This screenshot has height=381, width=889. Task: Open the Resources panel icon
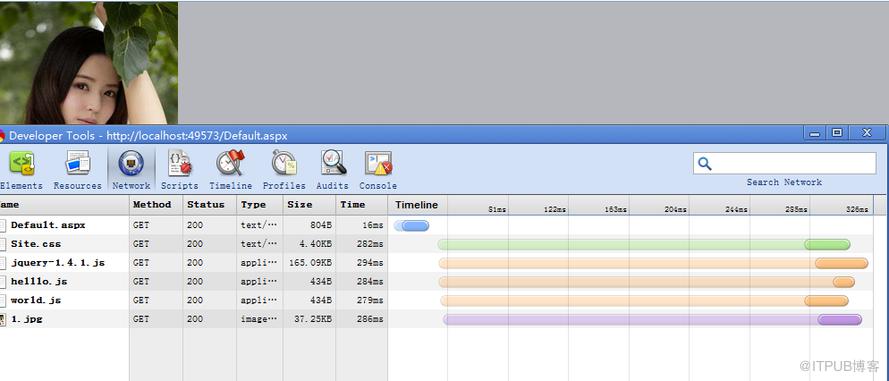(x=78, y=163)
